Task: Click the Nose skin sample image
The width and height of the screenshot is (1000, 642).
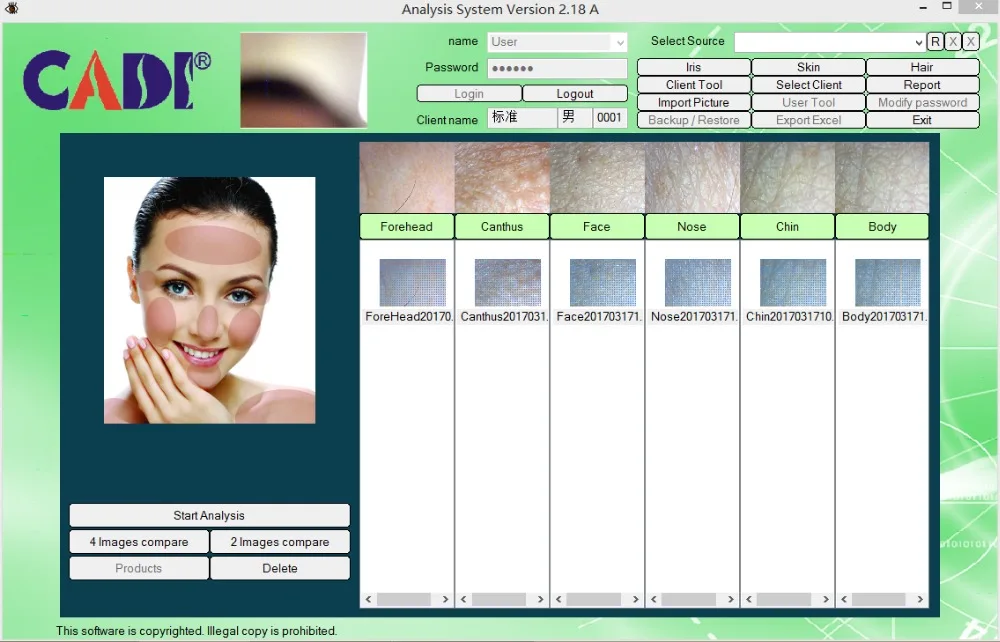Action: tap(692, 177)
